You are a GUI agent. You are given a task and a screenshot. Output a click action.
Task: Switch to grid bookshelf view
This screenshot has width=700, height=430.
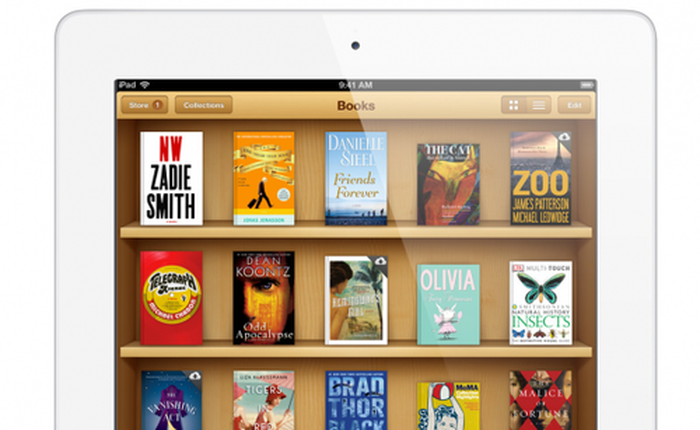513,105
